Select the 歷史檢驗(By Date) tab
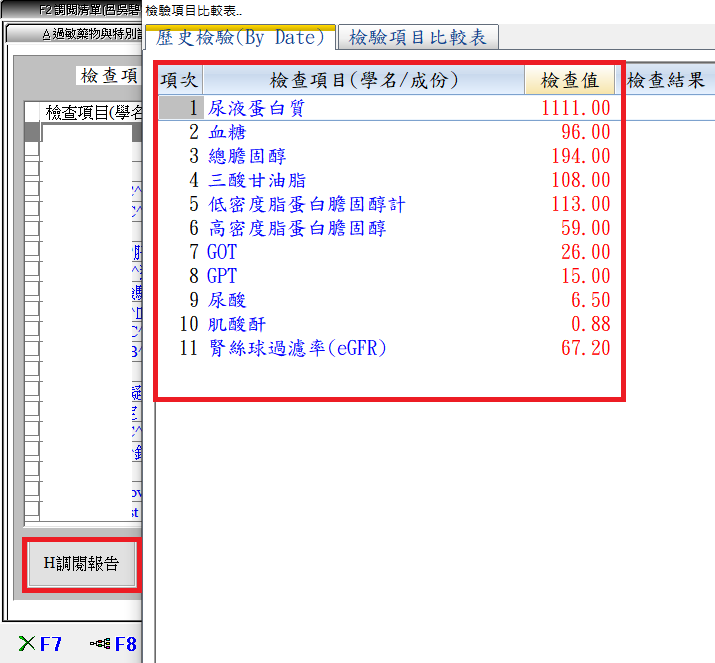The width and height of the screenshot is (715, 663). (241, 38)
